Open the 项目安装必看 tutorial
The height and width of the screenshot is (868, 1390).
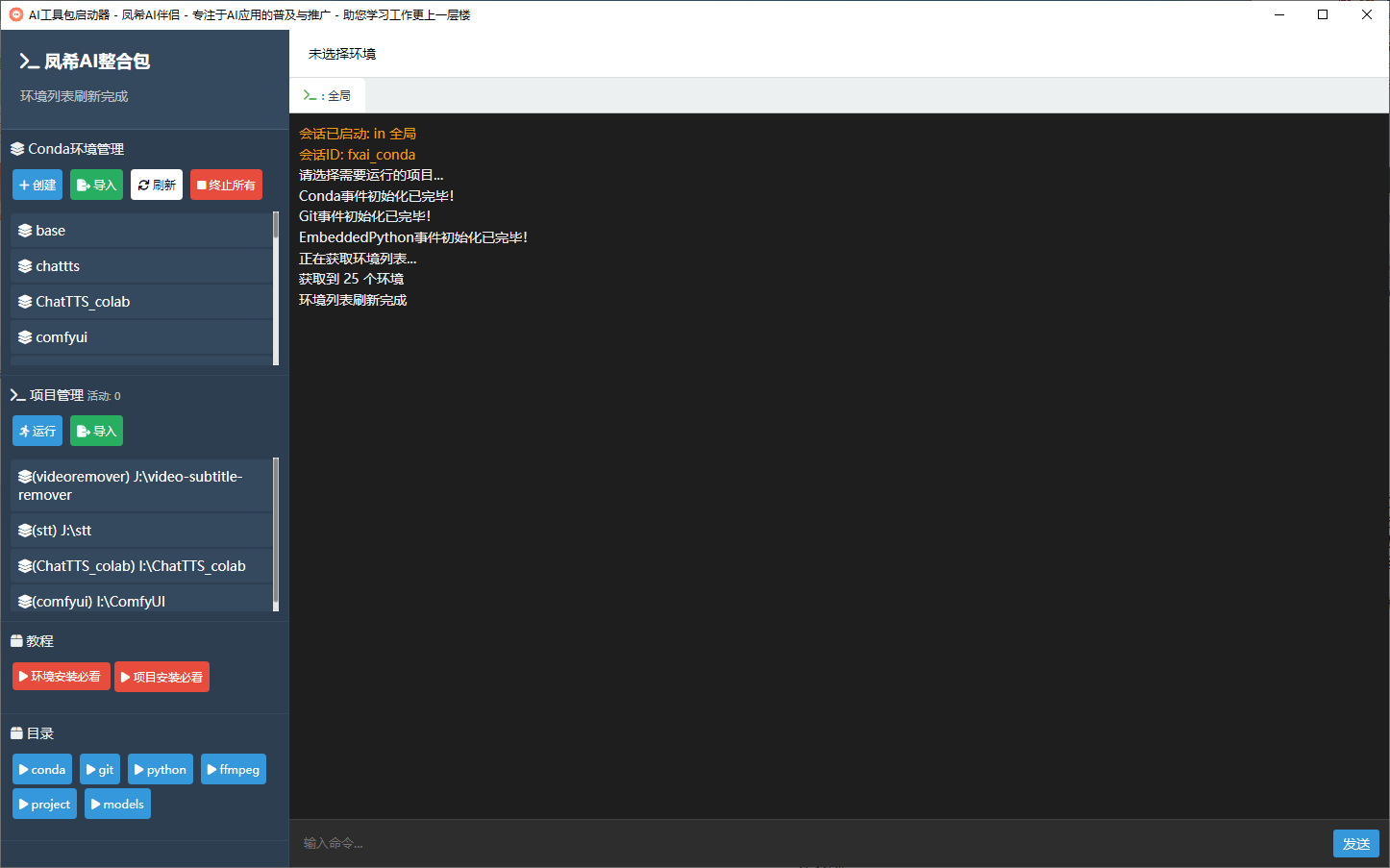click(x=161, y=677)
